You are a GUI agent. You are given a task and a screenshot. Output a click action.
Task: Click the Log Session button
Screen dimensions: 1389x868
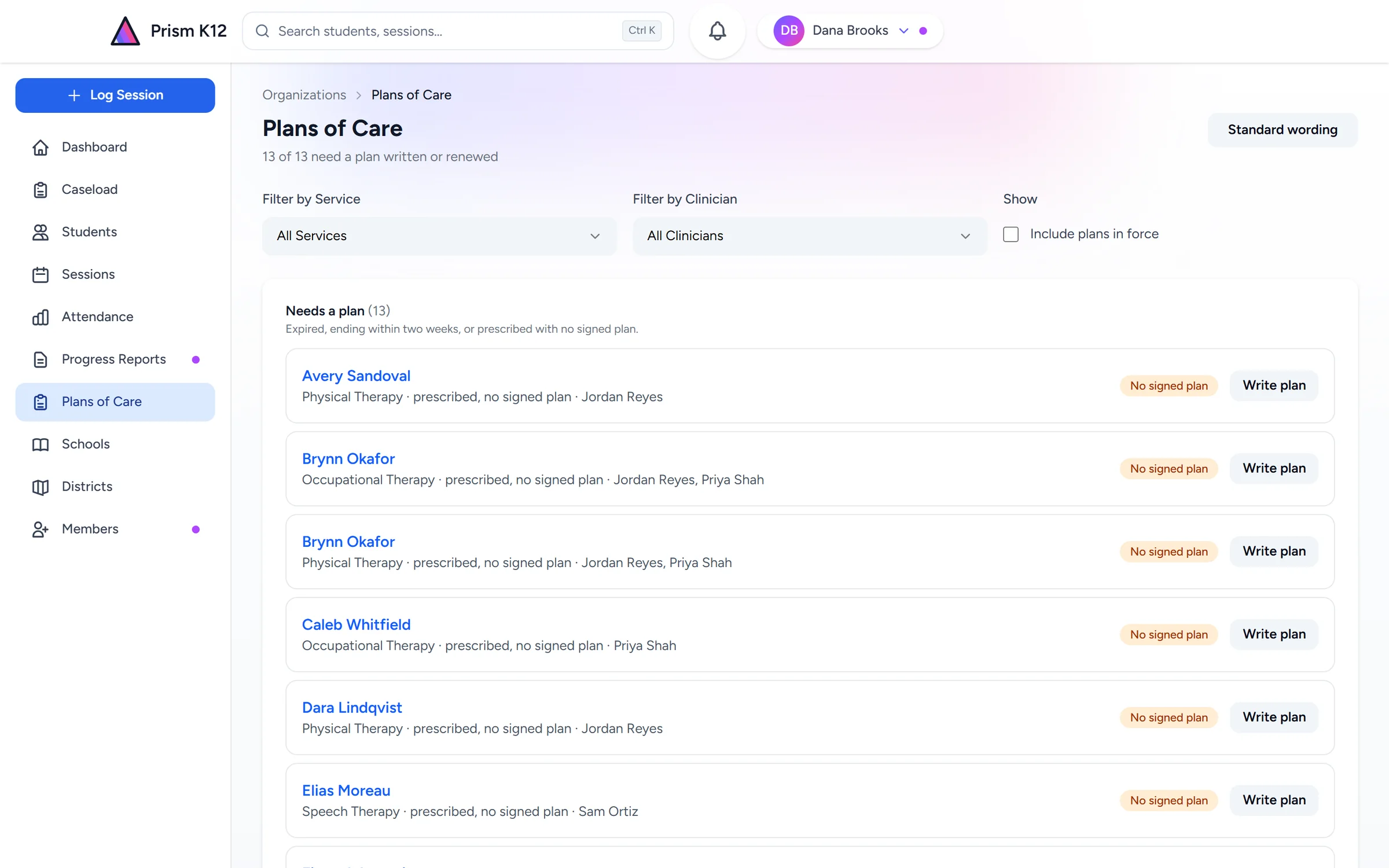[115, 95]
